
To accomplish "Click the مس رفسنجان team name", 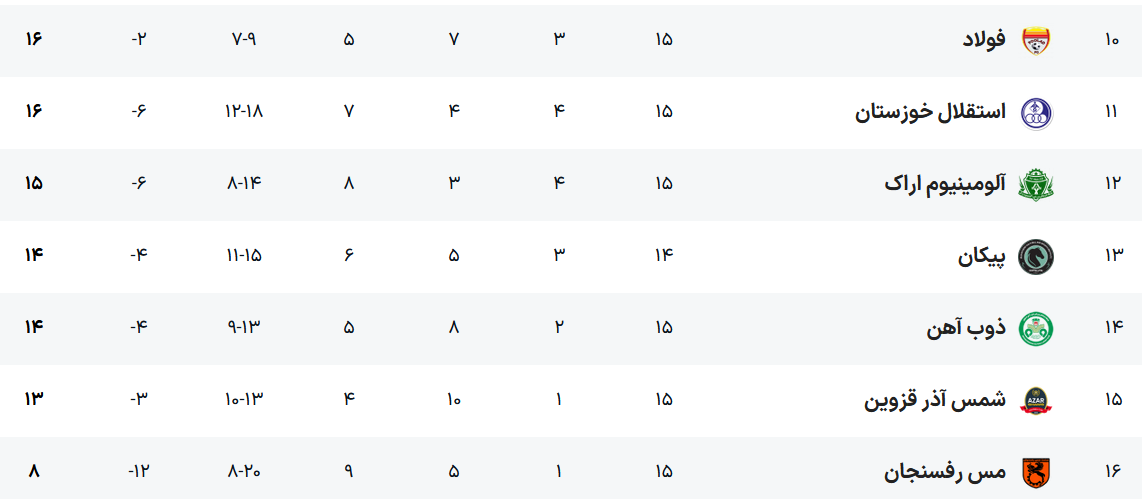I will pyautogui.click(x=945, y=472).
